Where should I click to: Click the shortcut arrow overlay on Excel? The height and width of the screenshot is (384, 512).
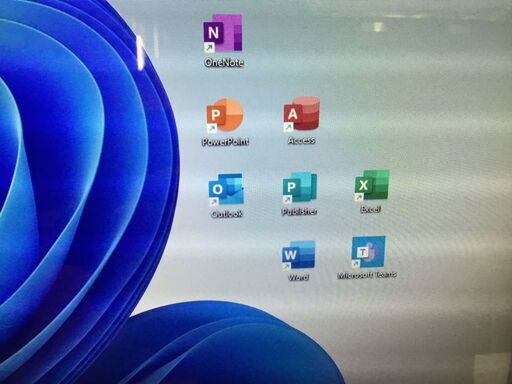[359, 198]
